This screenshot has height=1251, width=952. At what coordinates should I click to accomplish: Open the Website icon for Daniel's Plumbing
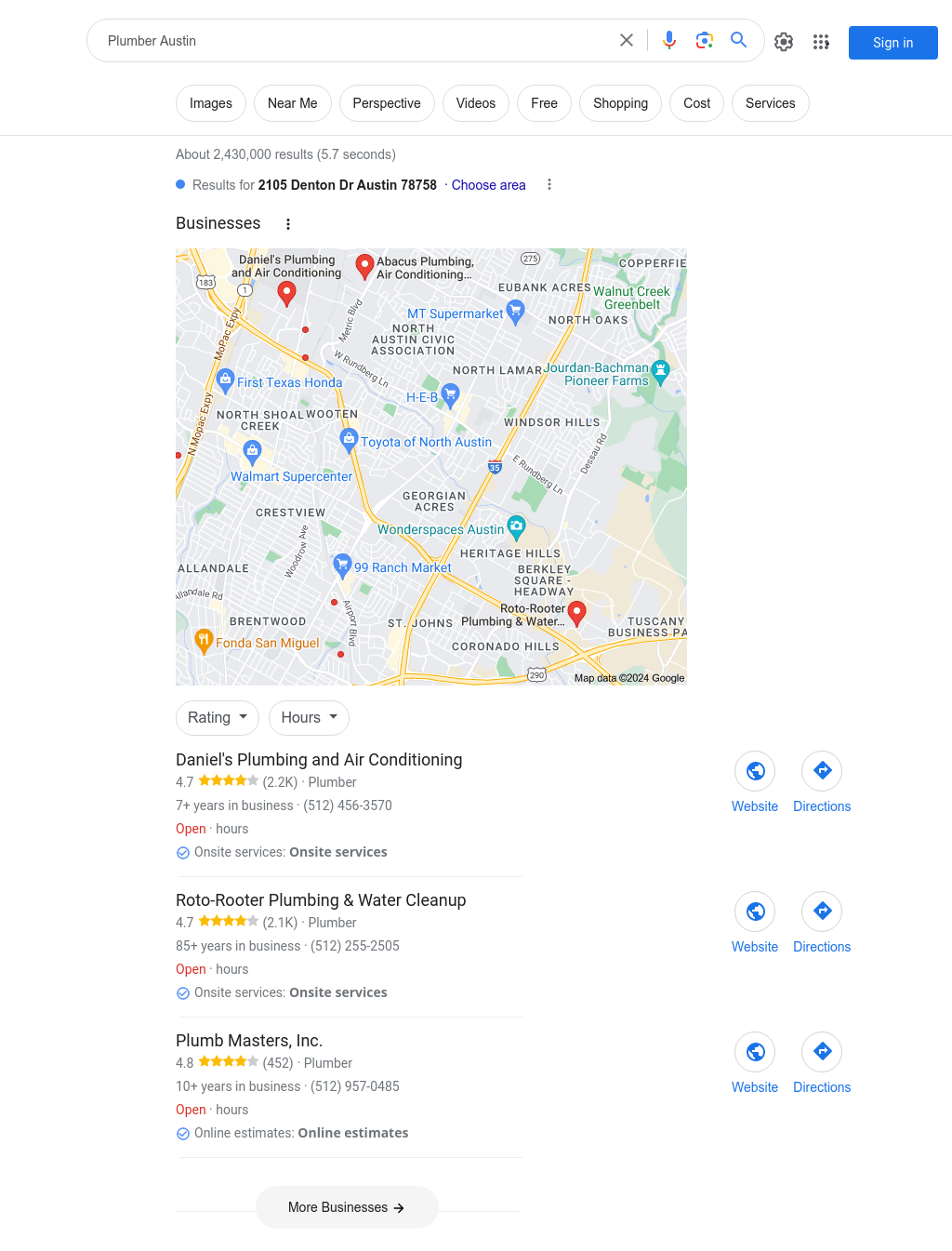[x=755, y=771]
